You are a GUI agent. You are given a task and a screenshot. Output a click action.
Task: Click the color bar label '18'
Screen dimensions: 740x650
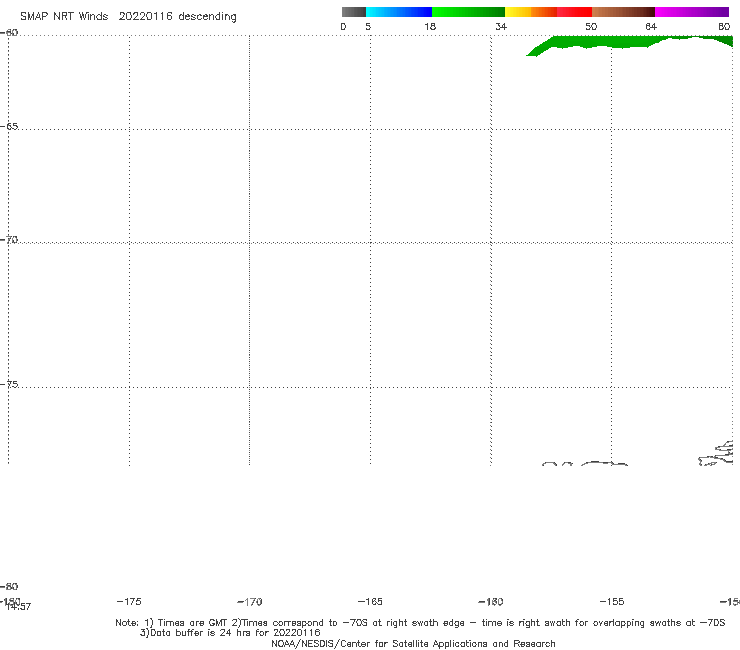pos(430,27)
